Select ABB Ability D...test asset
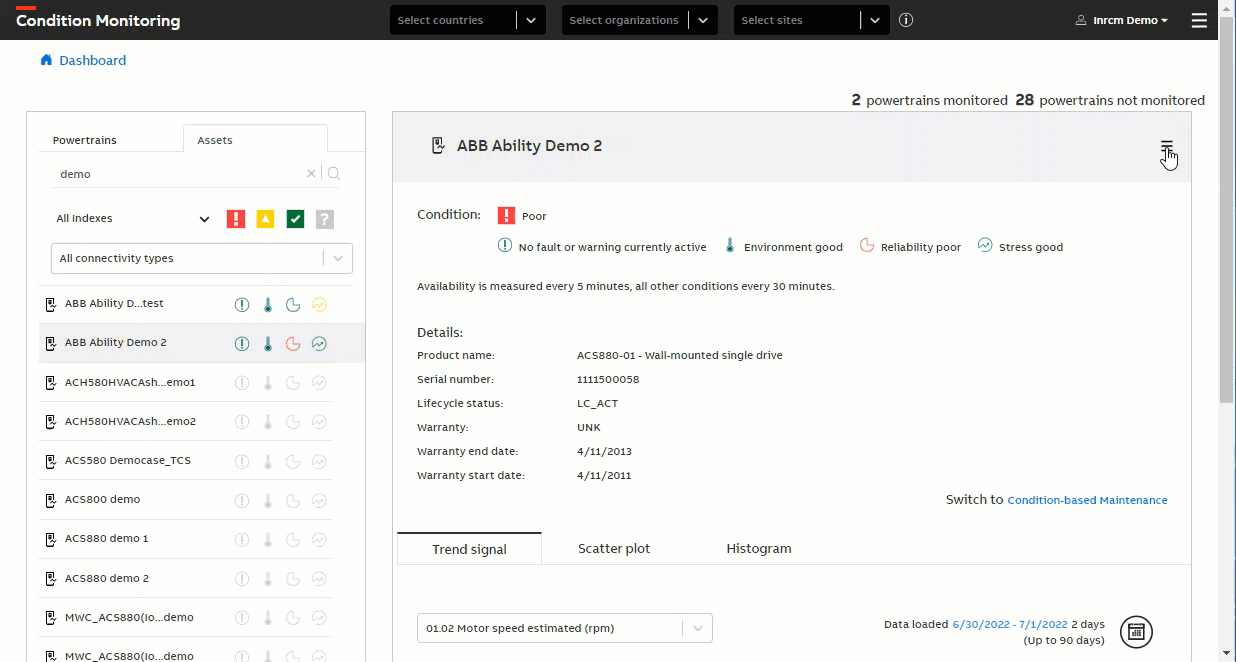 point(114,304)
